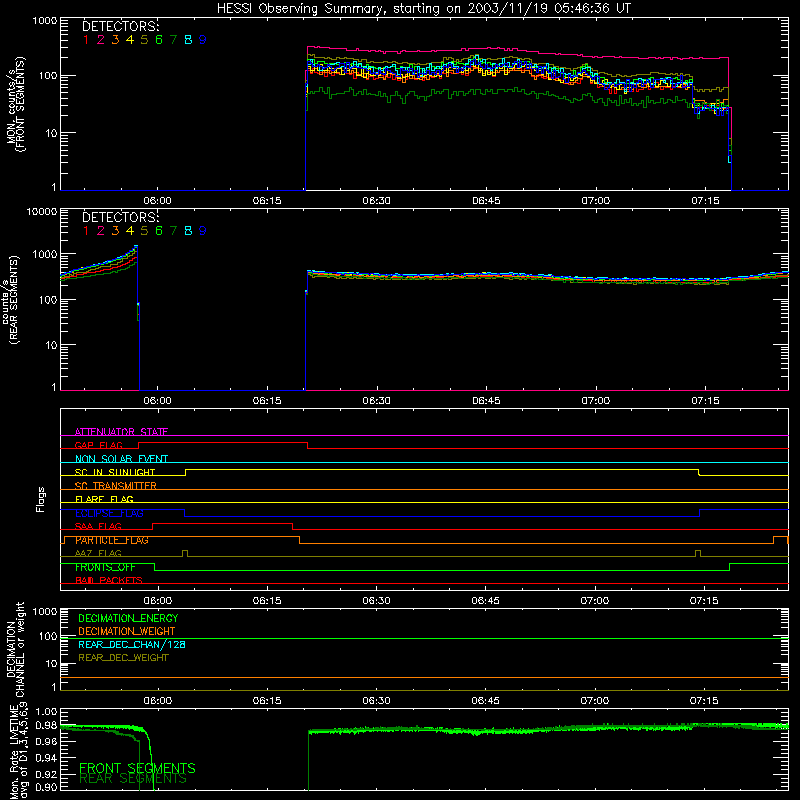Screen dimensions: 800x800
Task: Click detector number 2 in front segments legend
Action: tap(101, 40)
